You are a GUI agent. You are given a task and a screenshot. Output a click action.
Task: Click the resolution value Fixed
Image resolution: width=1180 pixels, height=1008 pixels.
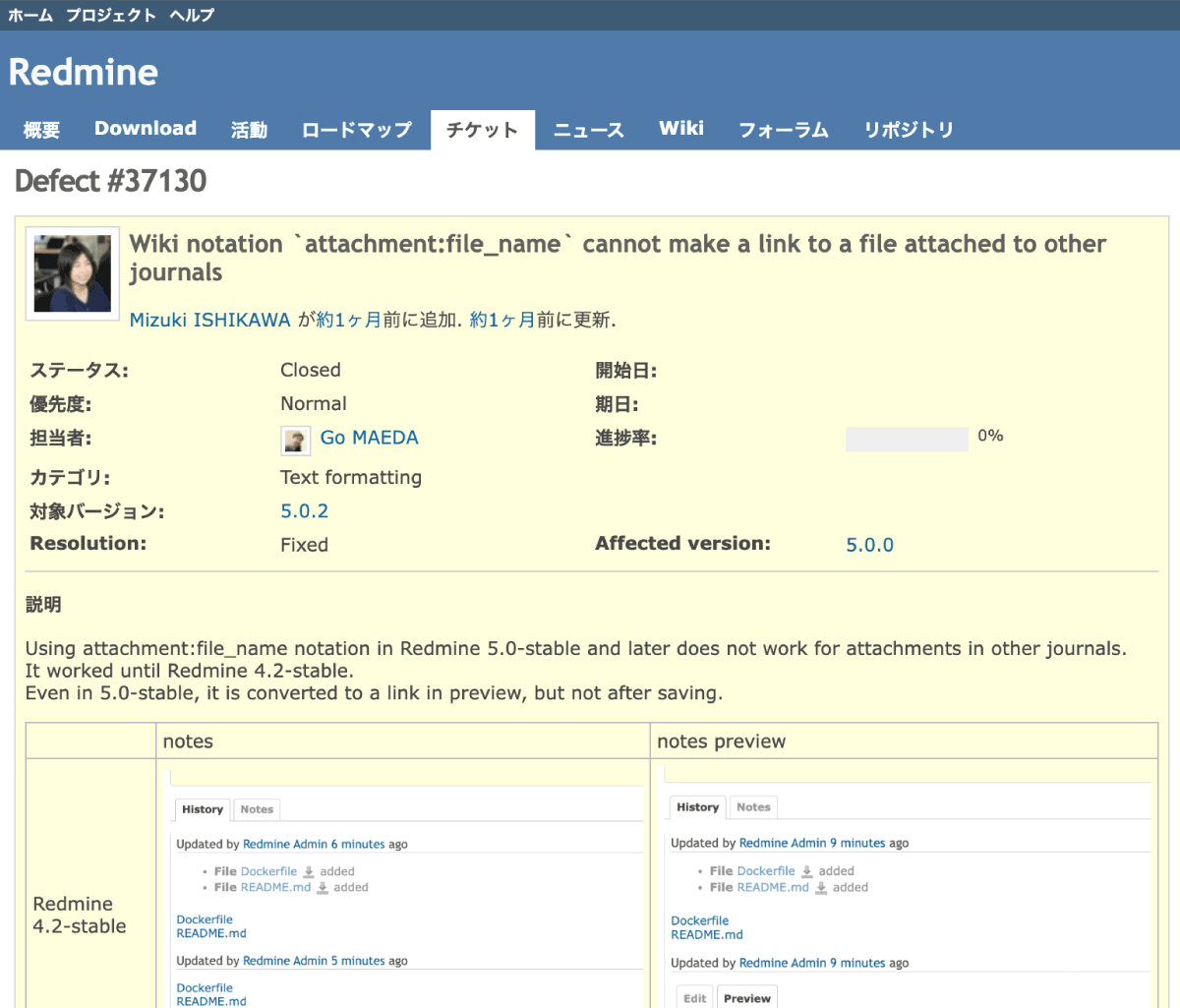click(305, 545)
